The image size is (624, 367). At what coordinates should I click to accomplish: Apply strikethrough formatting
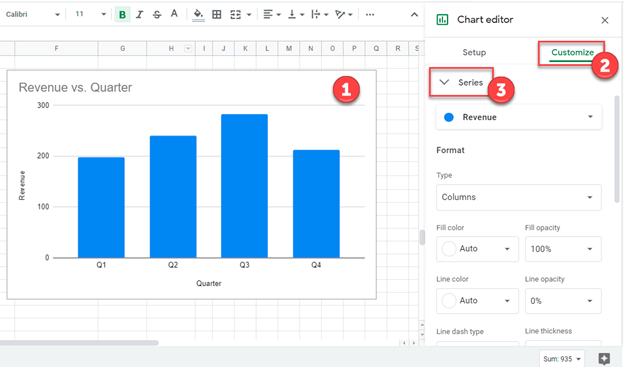pos(157,15)
